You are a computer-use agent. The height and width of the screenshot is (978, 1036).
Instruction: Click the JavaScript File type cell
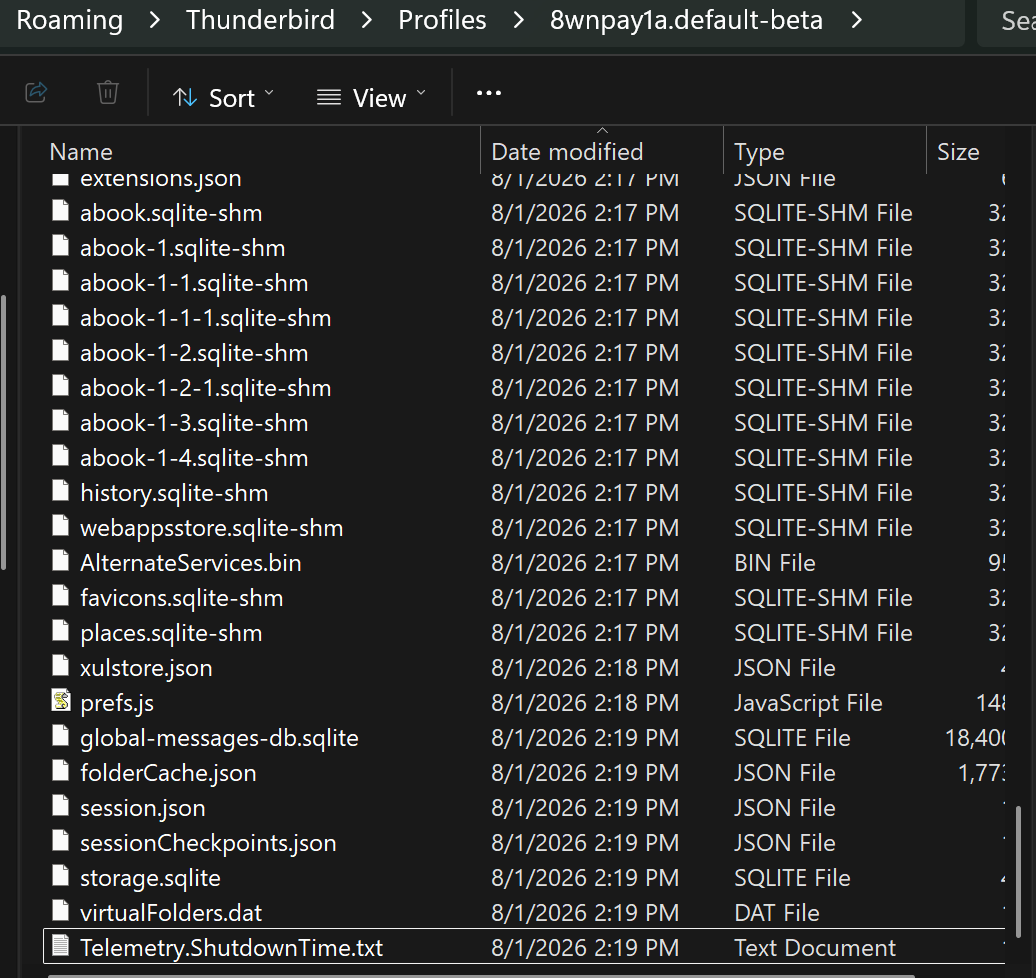pyautogui.click(x=808, y=703)
